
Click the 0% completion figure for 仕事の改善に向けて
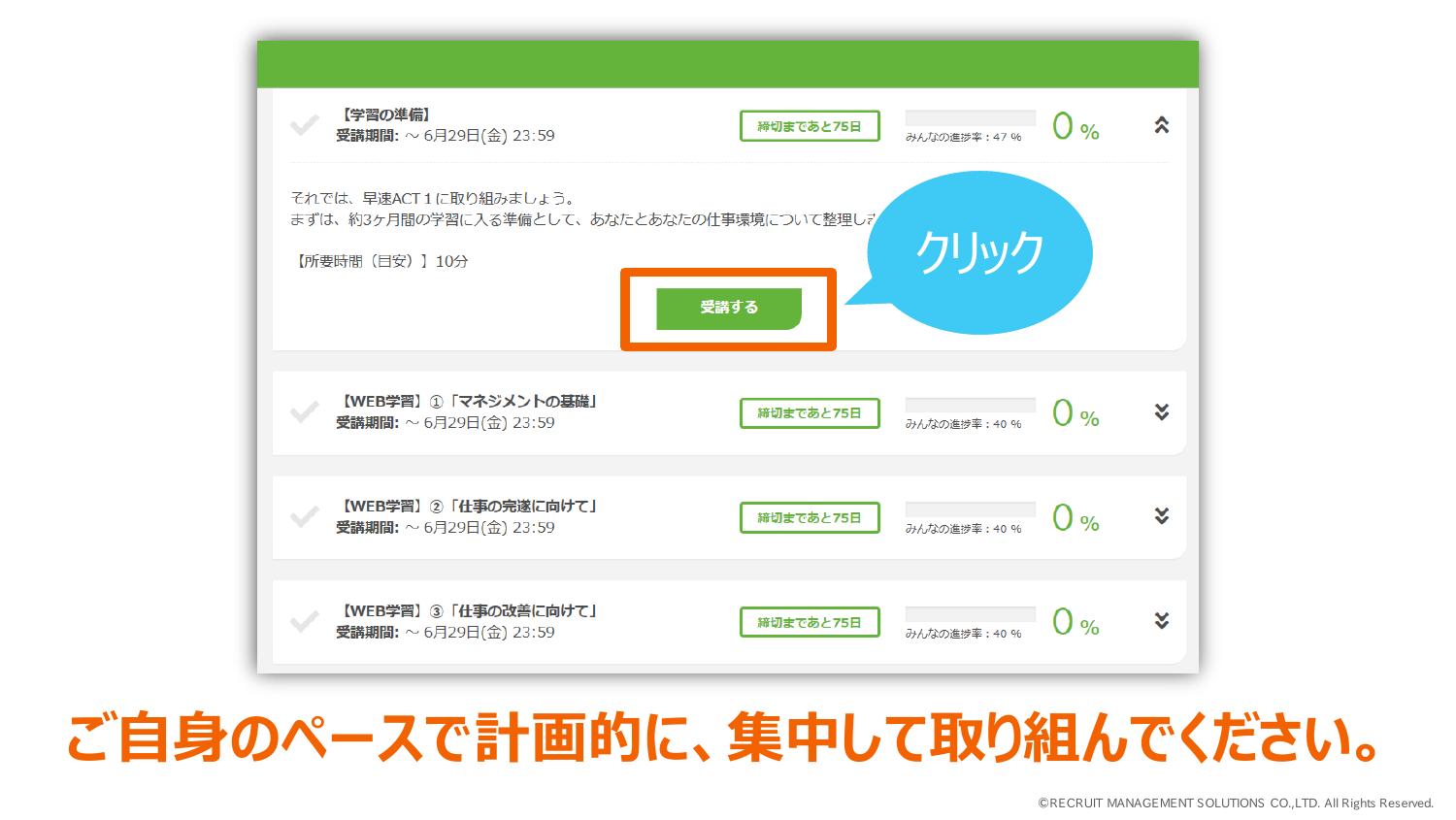pyautogui.click(x=1075, y=622)
